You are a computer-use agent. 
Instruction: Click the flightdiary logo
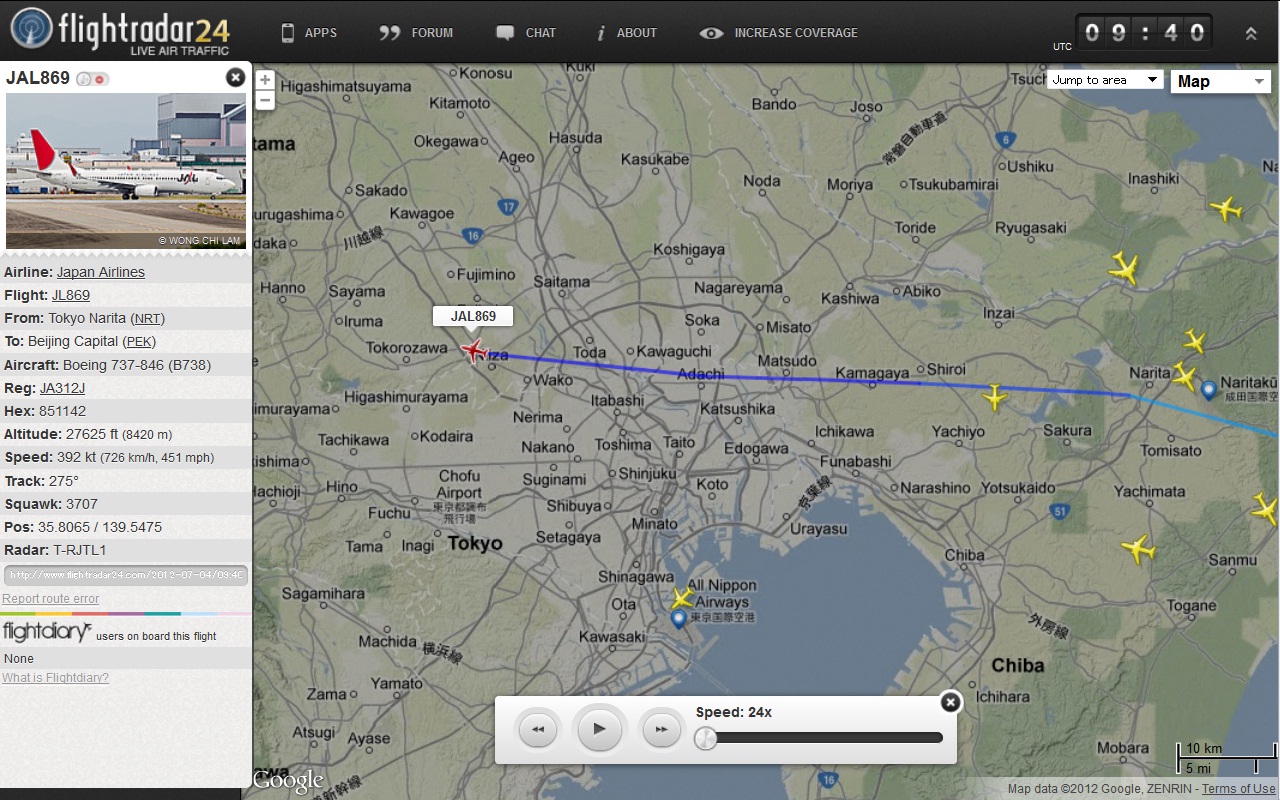click(x=47, y=632)
